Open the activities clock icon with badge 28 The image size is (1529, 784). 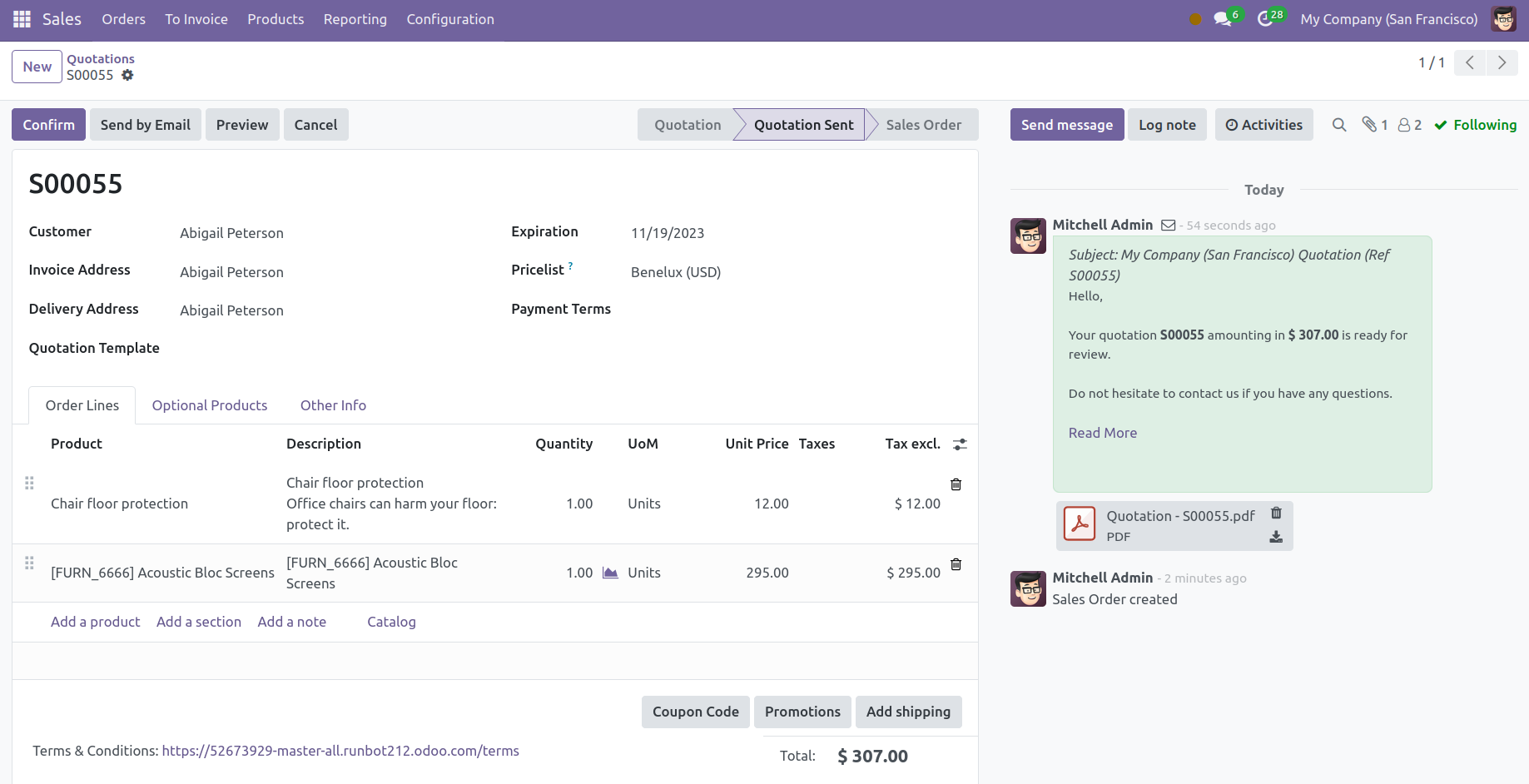point(1265,19)
